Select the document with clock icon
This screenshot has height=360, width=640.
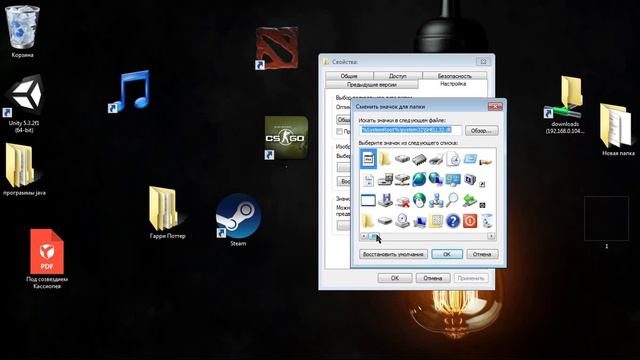click(x=453, y=159)
